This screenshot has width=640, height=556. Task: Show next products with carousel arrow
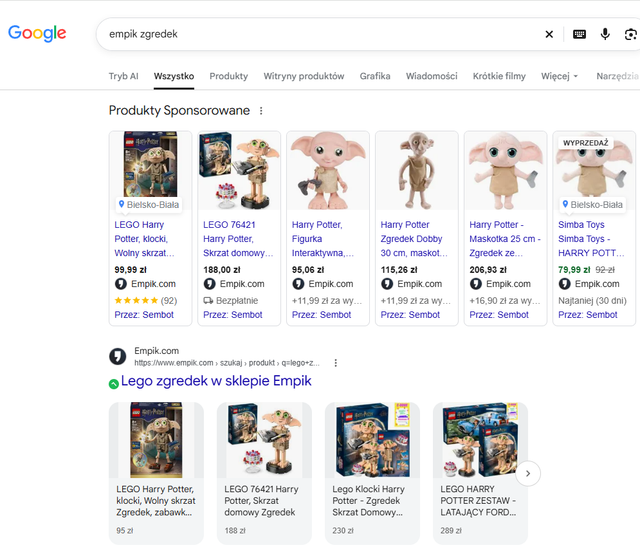(x=528, y=474)
